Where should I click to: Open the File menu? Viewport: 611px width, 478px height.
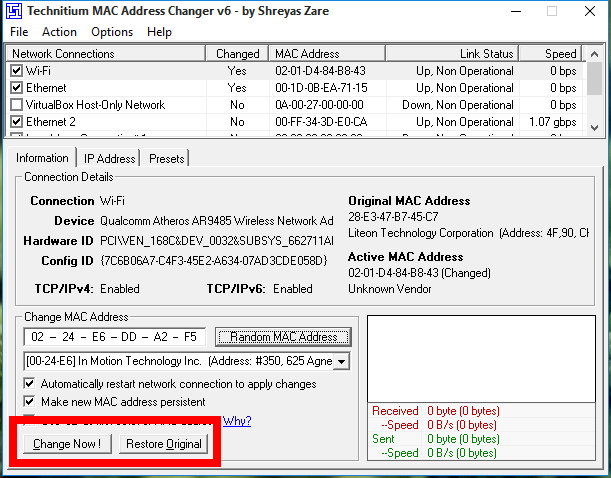pos(19,32)
